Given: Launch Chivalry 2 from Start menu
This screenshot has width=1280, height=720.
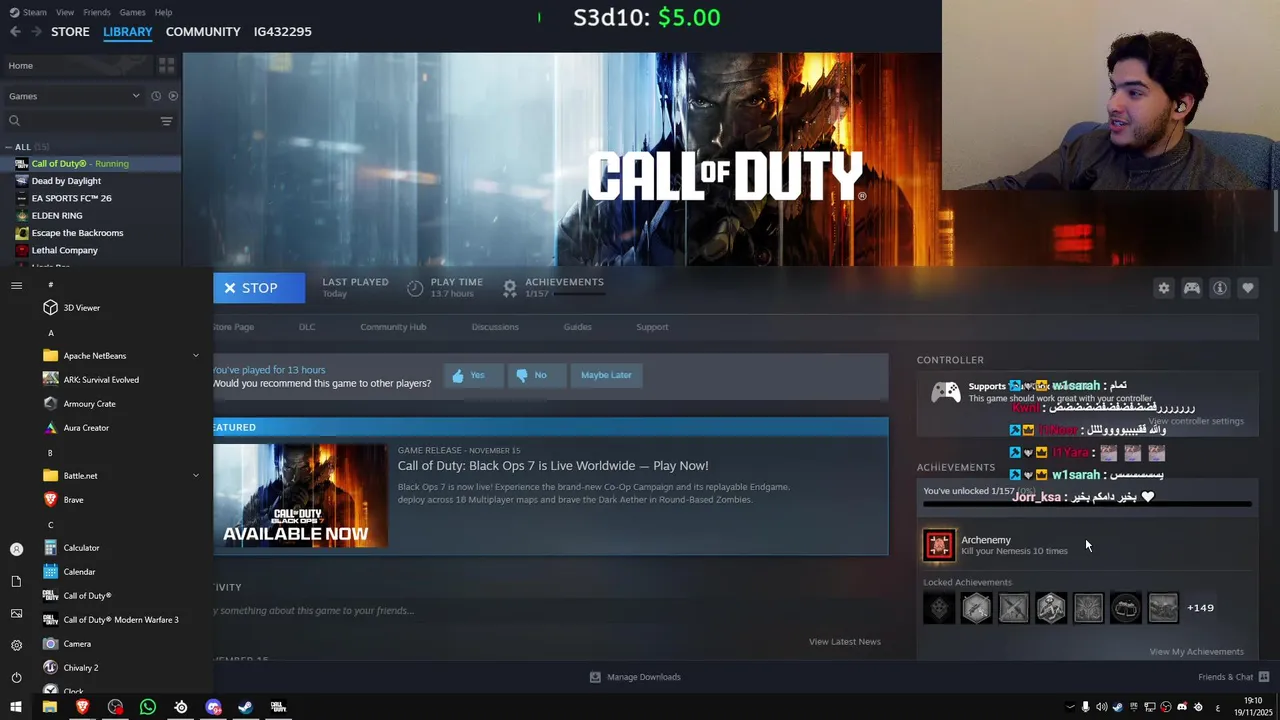Looking at the screenshot, I should coord(80,668).
